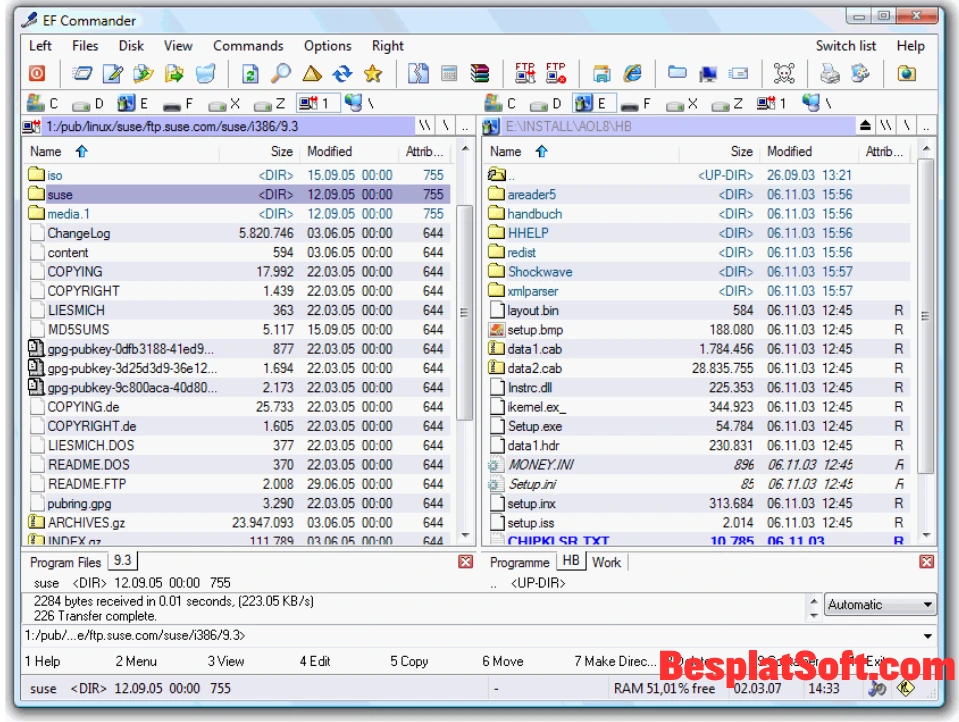Click the yellow star favorites icon
This screenshot has width=959, height=722.
[373, 73]
